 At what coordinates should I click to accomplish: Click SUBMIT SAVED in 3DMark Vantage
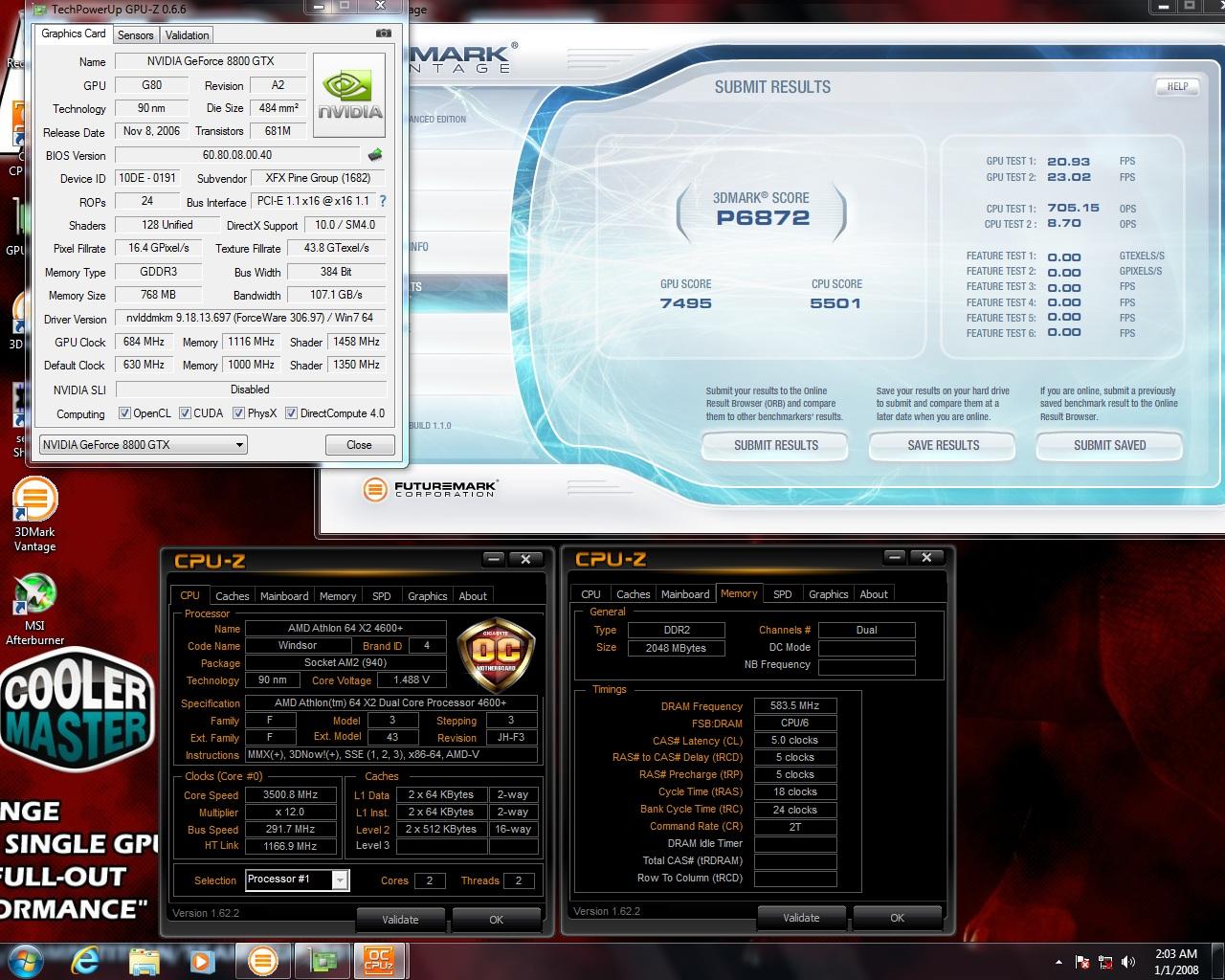[x=1110, y=445]
